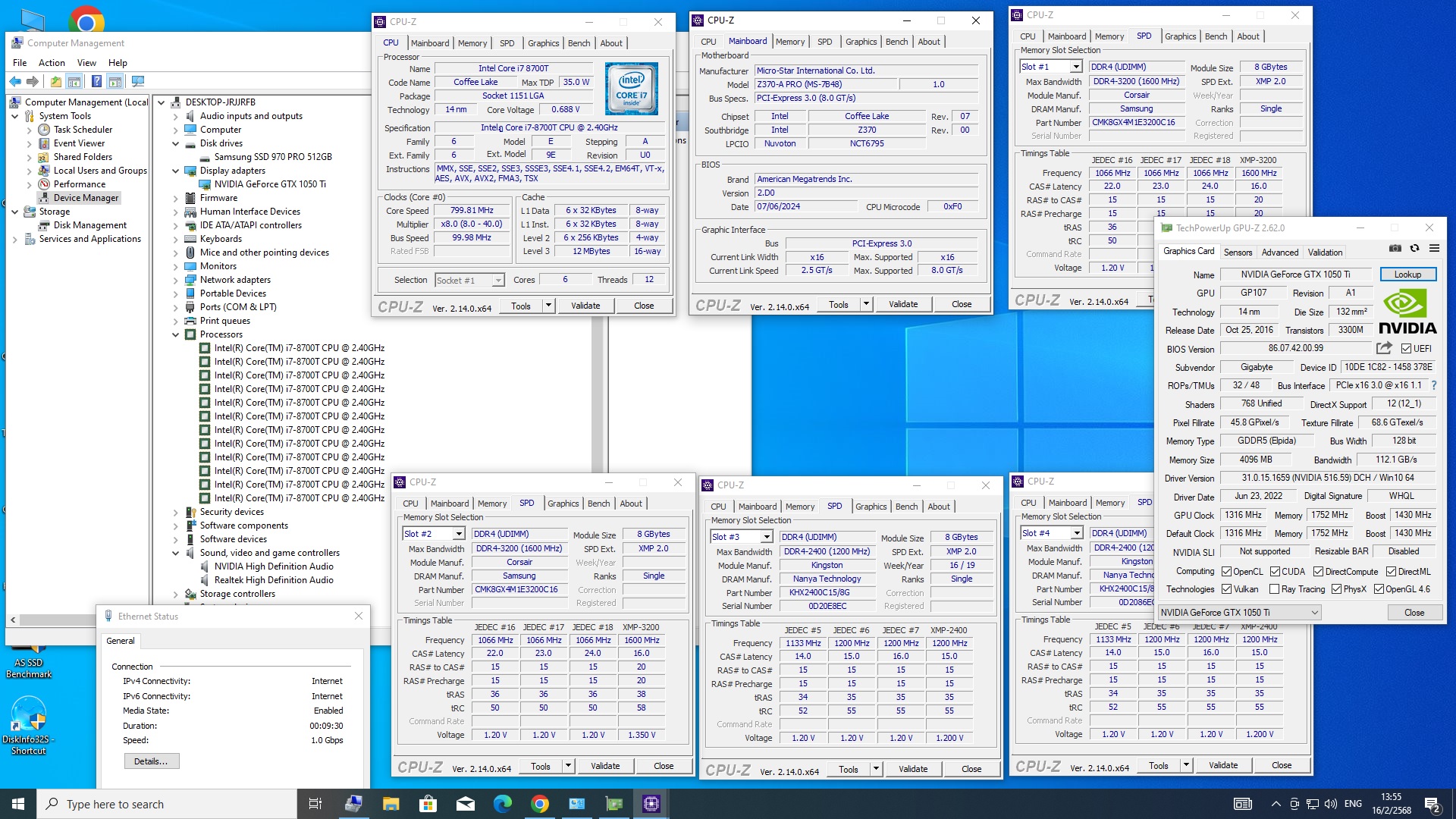The image size is (1456, 819).
Task: Open the Help toolbar icon in Computer Management
Action: coord(96,81)
